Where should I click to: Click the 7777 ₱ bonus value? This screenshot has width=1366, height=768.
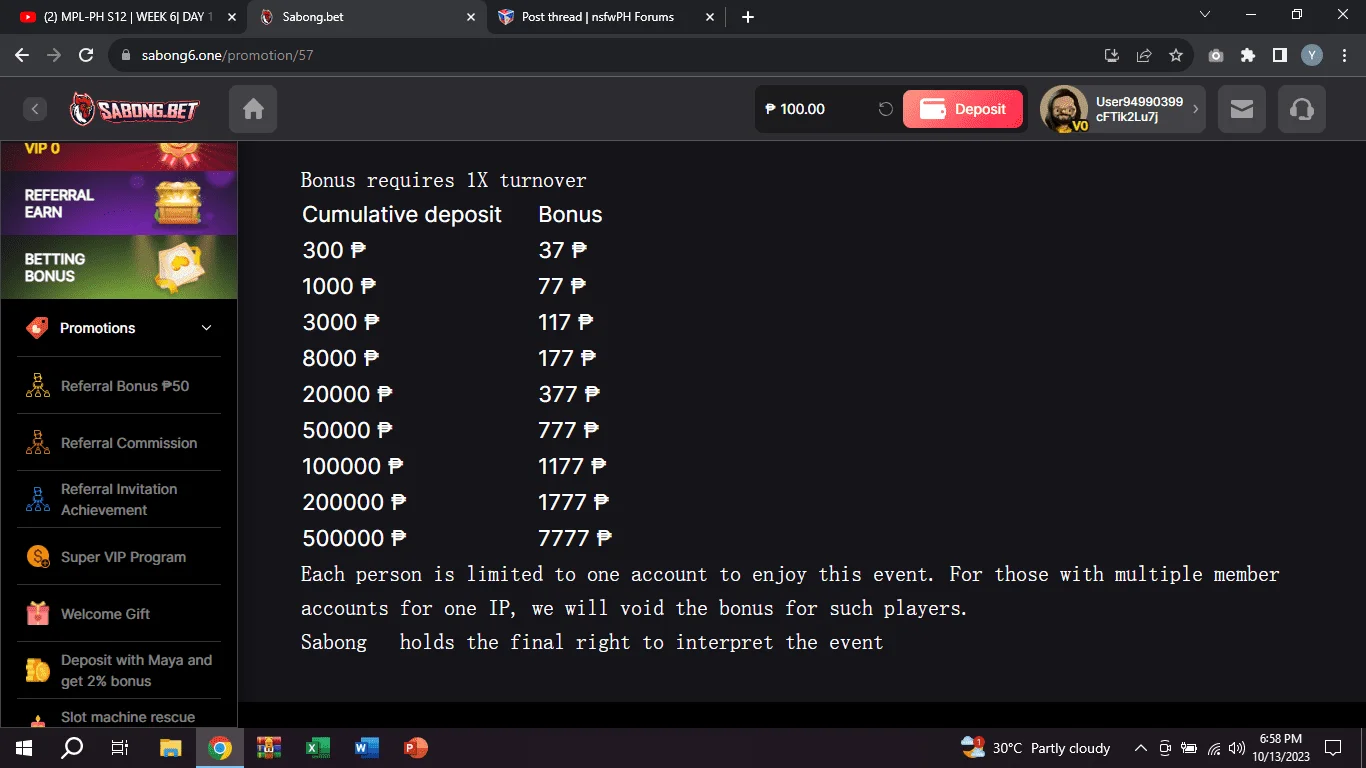pyautogui.click(x=574, y=538)
